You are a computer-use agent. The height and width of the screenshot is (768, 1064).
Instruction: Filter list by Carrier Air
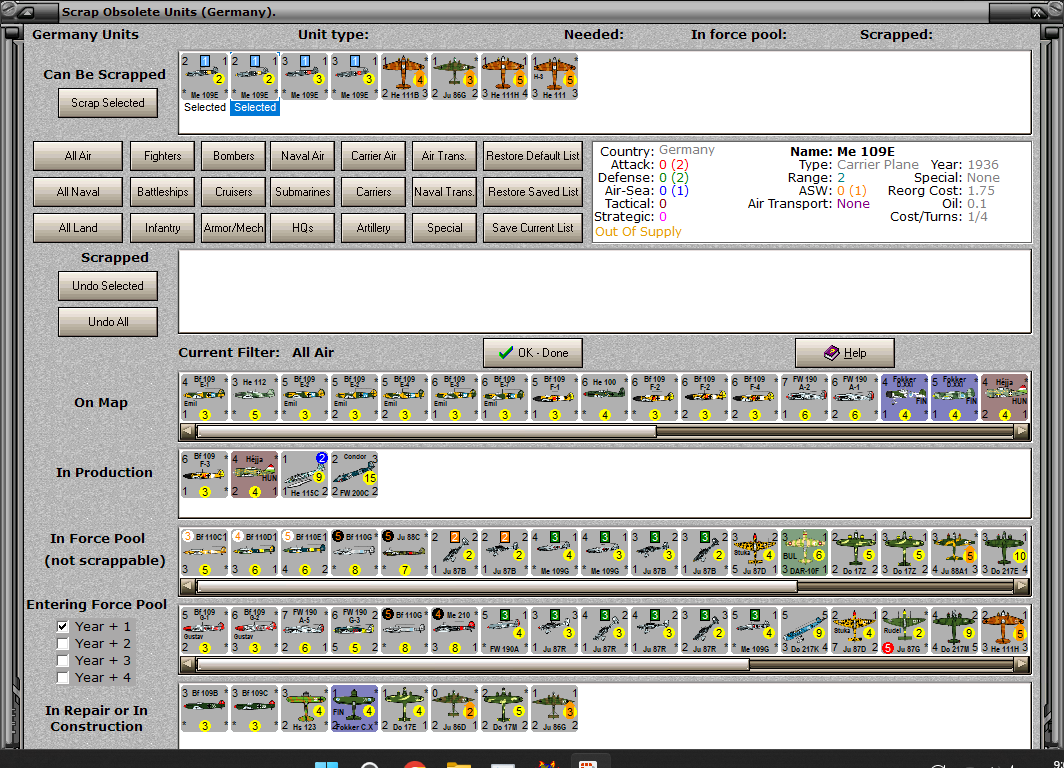tap(374, 156)
